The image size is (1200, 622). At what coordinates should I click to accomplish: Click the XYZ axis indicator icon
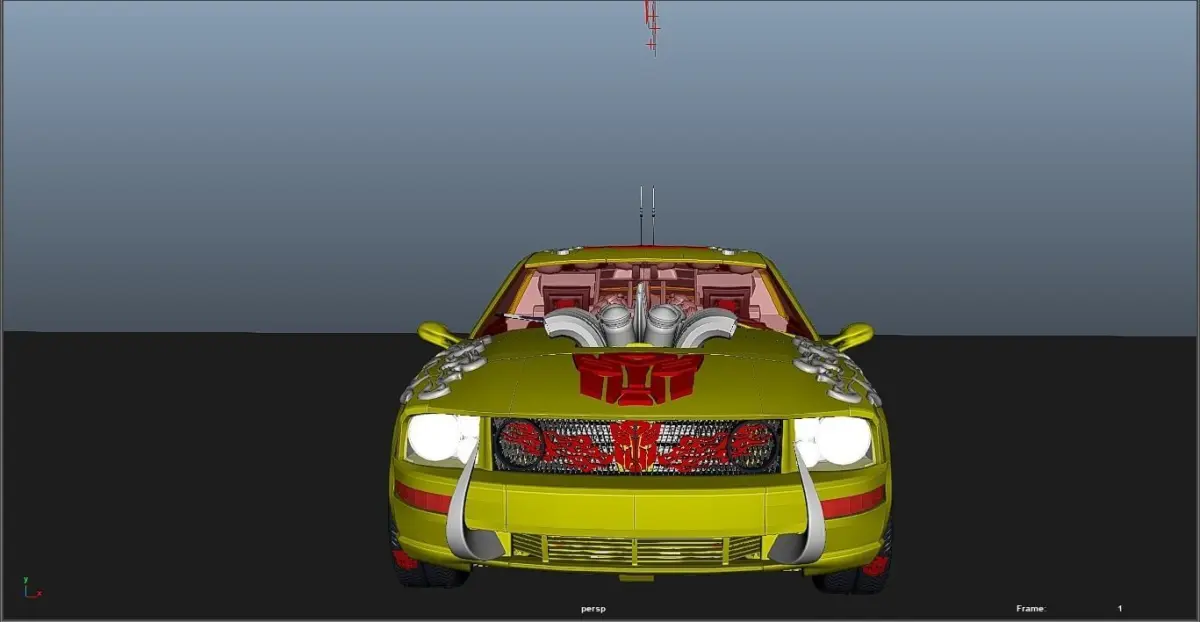click(x=32, y=588)
